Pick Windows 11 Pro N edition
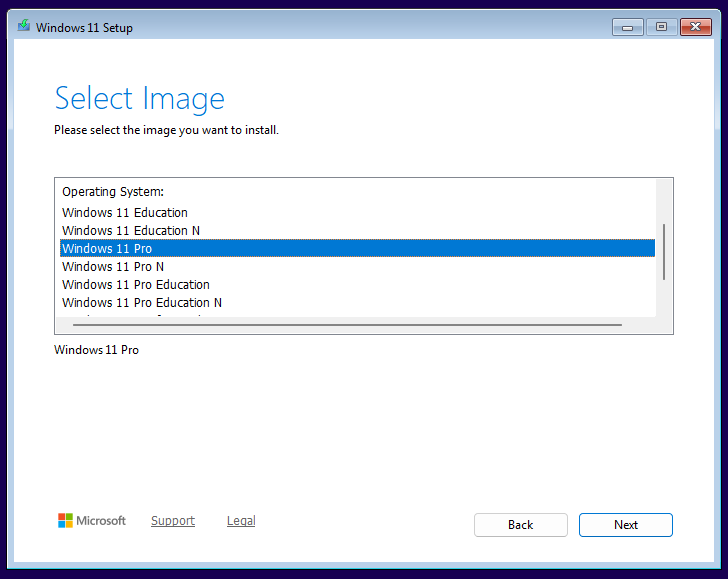This screenshot has width=728, height=579. 113,266
